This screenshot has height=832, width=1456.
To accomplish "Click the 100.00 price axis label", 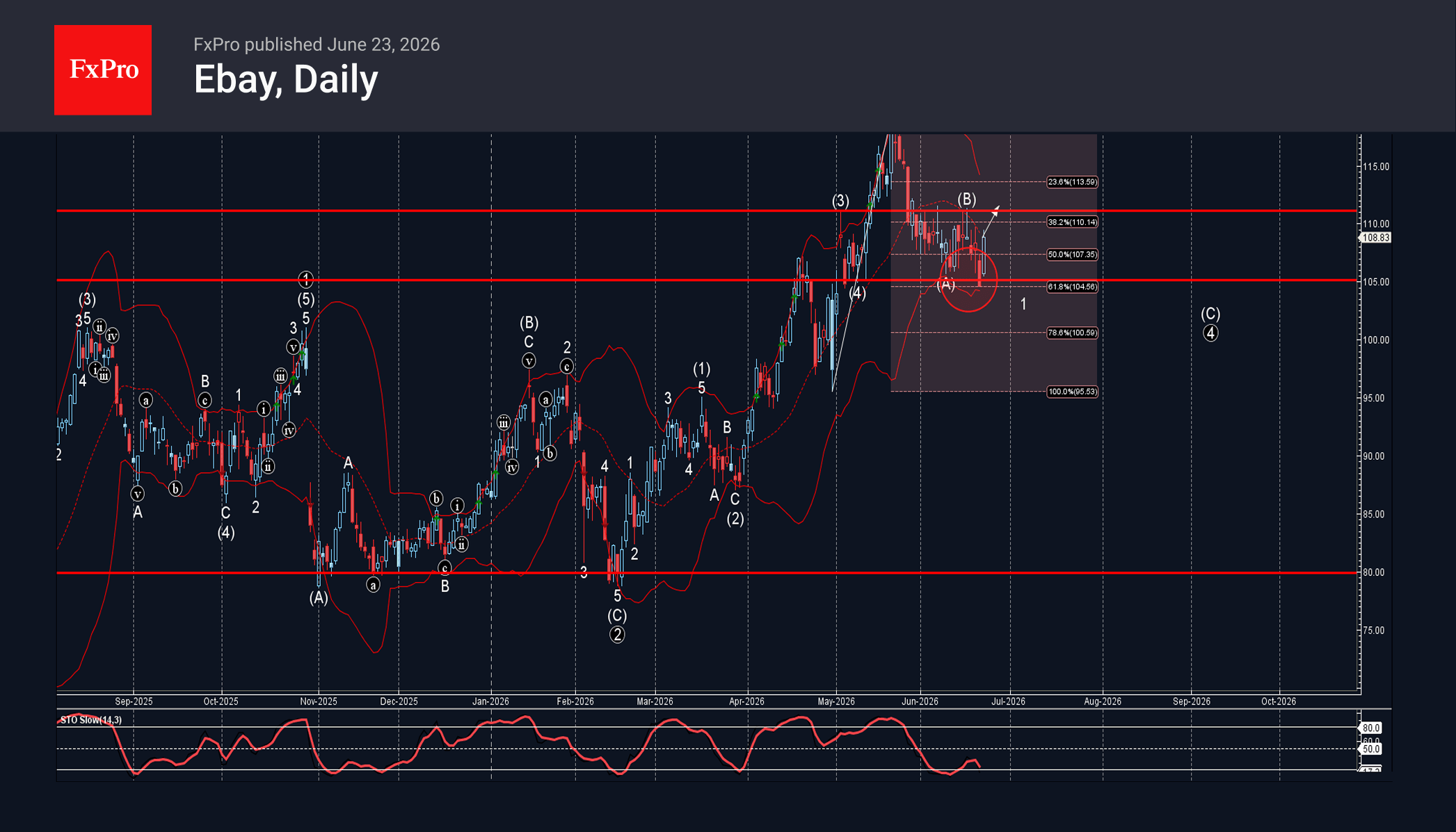I will tap(1376, 340).
